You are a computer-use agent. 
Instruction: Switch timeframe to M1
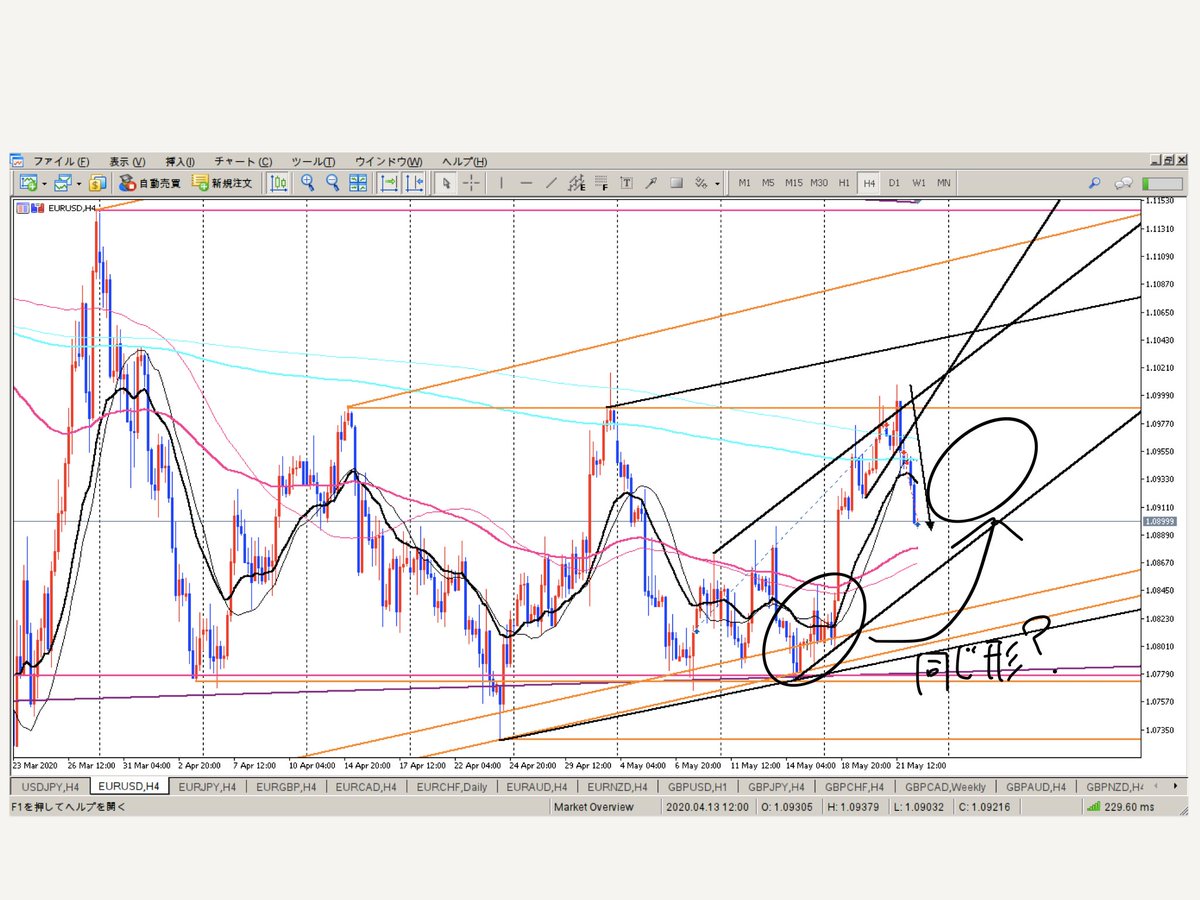click(744, 183)
